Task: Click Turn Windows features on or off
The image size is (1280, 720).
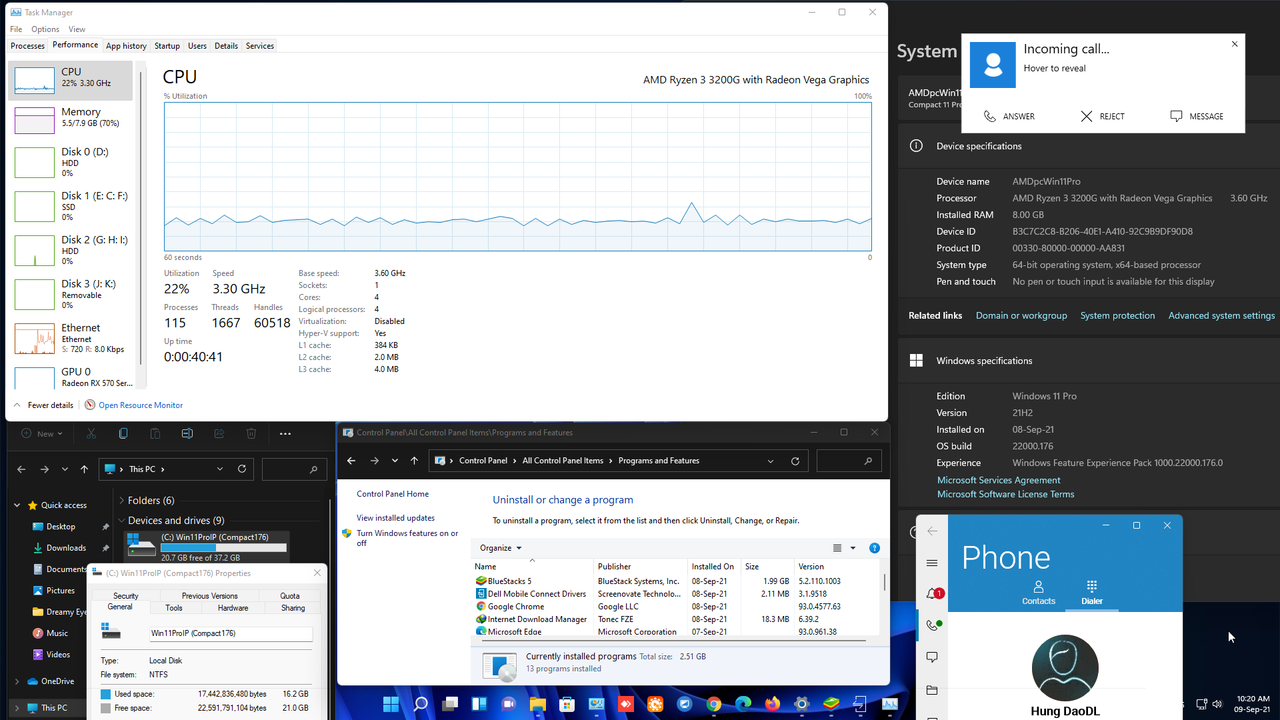Action: coord(407,538)
